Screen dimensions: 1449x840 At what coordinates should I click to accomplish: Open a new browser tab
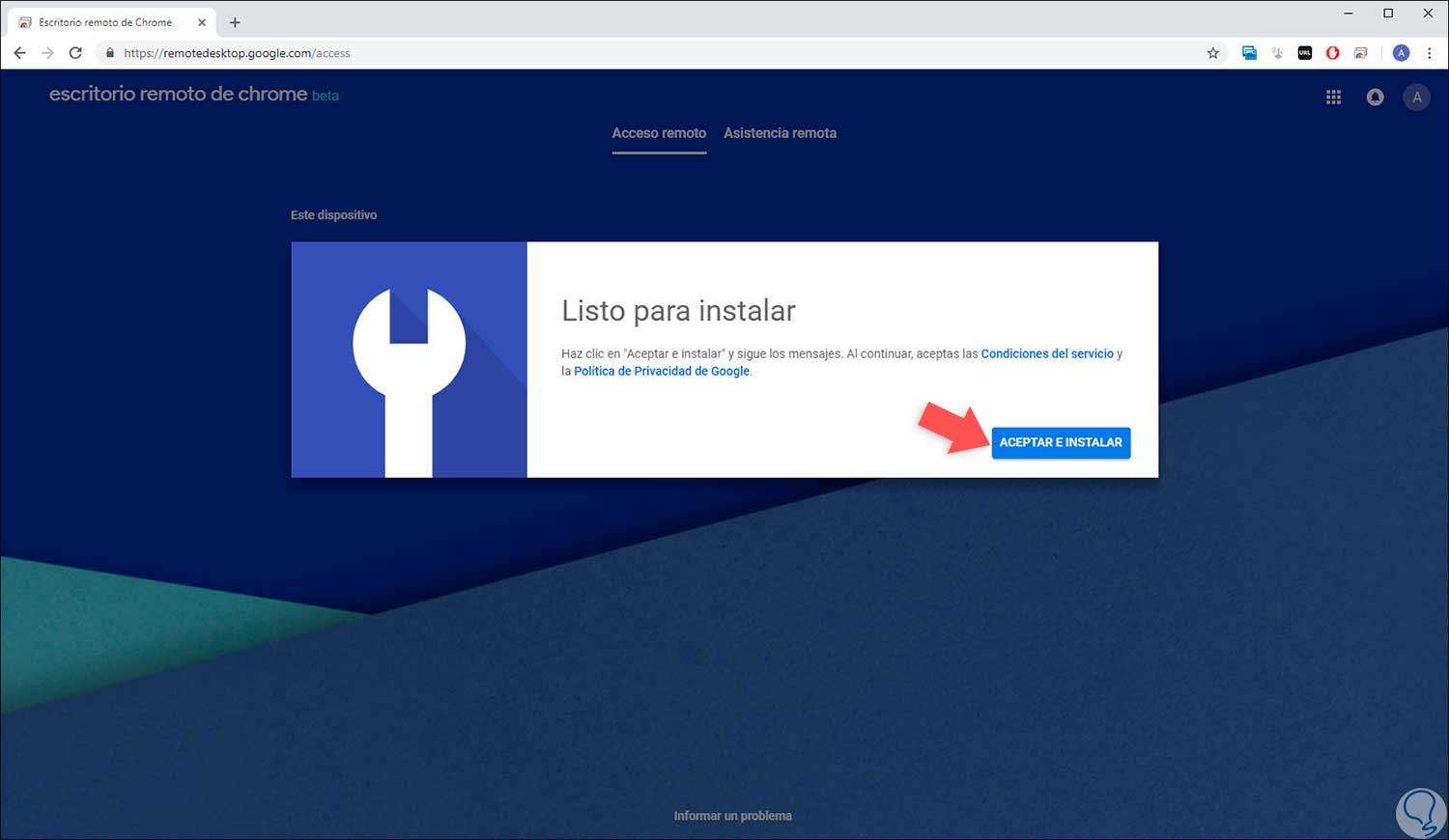pyautogui.click(x=235, y=22)
